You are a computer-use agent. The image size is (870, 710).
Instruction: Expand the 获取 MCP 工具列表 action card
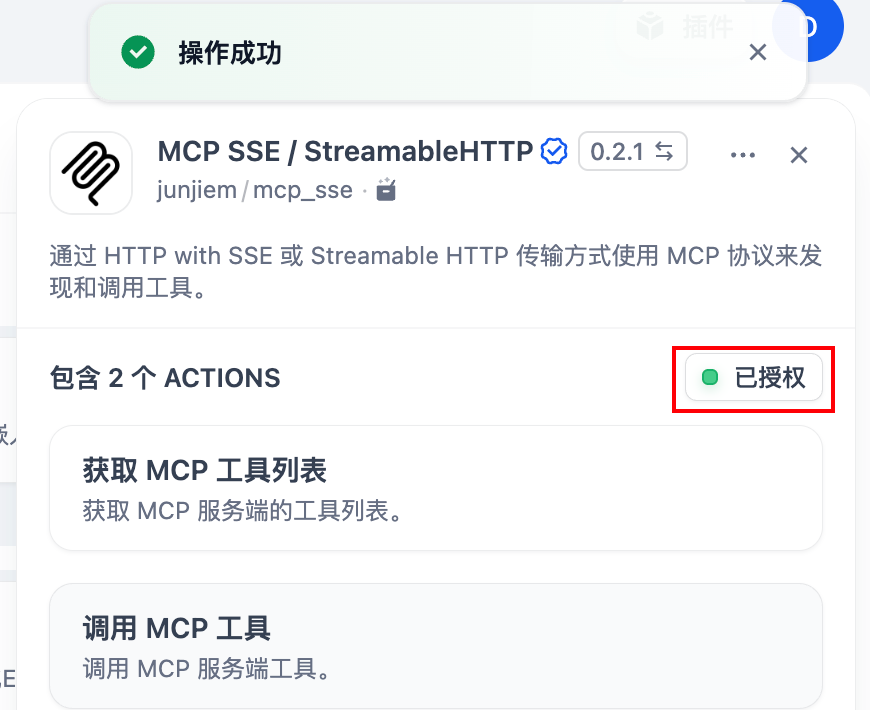(x=436, y=488)
